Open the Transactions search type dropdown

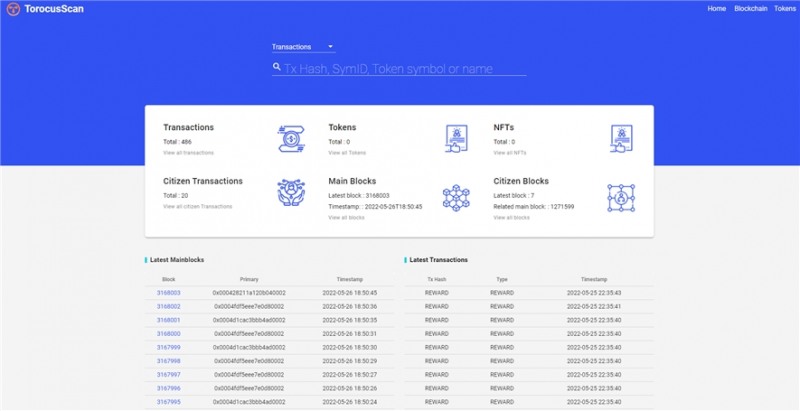(303, 46)
